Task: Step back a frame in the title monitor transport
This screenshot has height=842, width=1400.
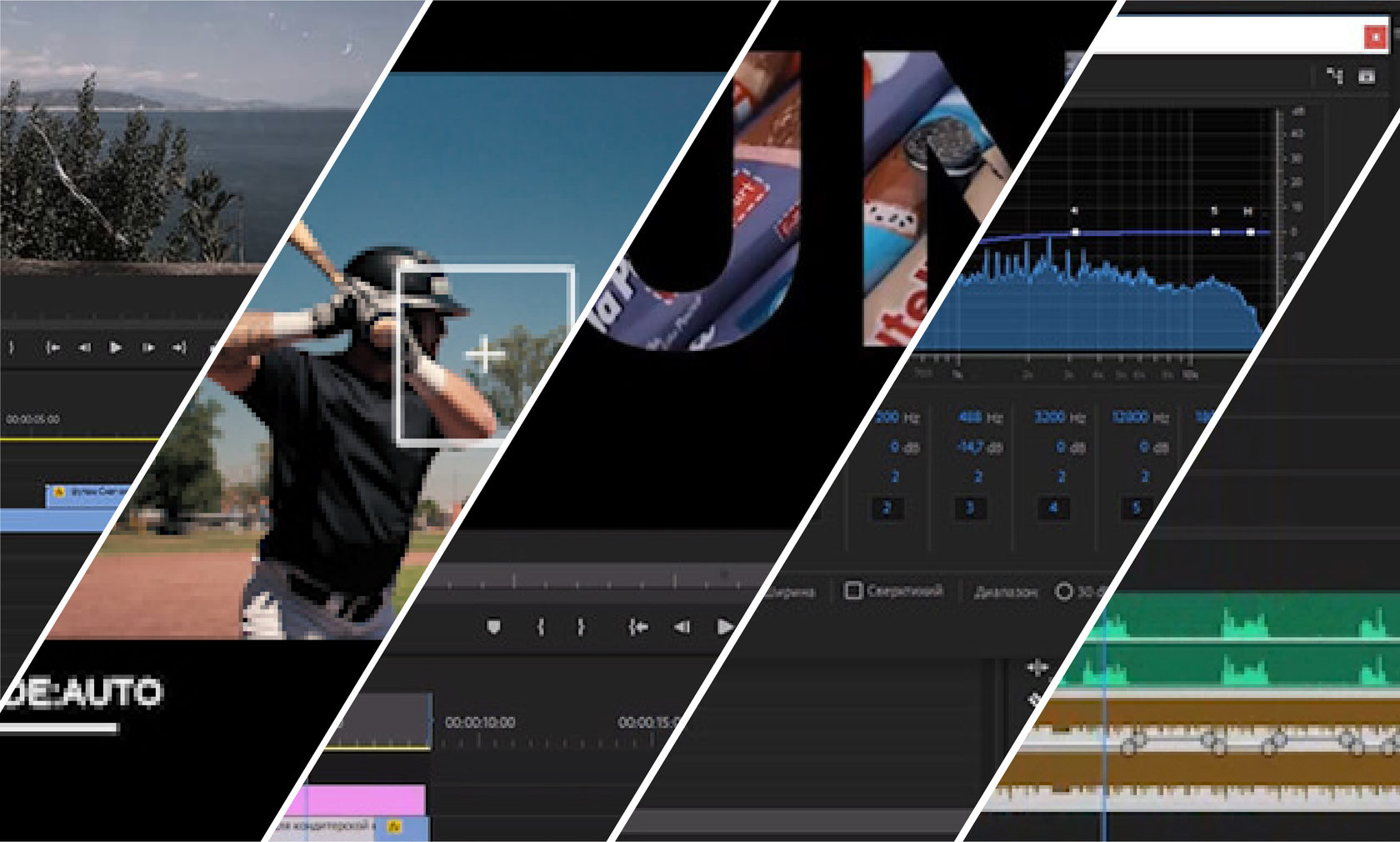Action: point(682,627)
